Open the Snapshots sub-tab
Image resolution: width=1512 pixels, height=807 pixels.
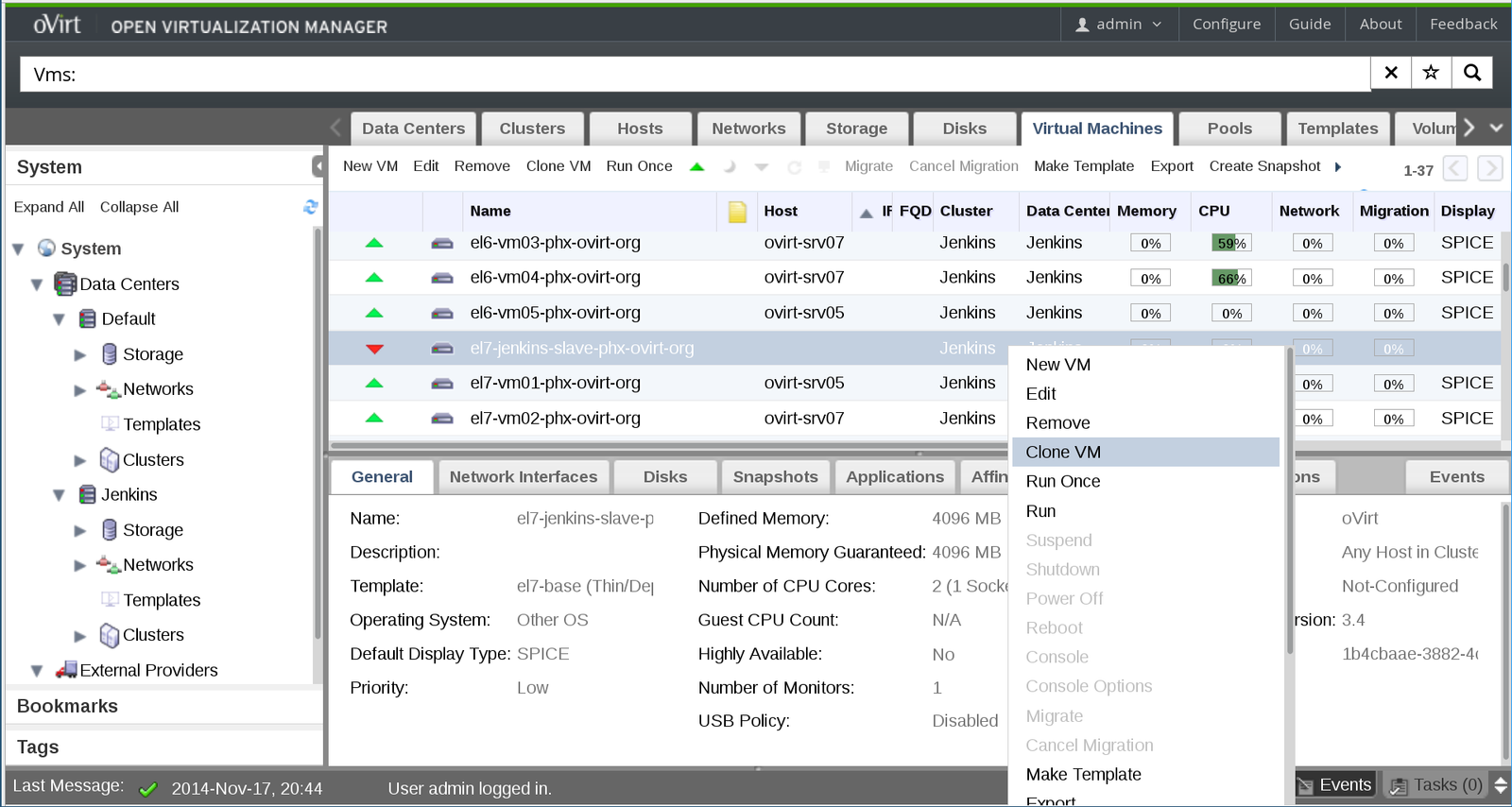point(776,477)
